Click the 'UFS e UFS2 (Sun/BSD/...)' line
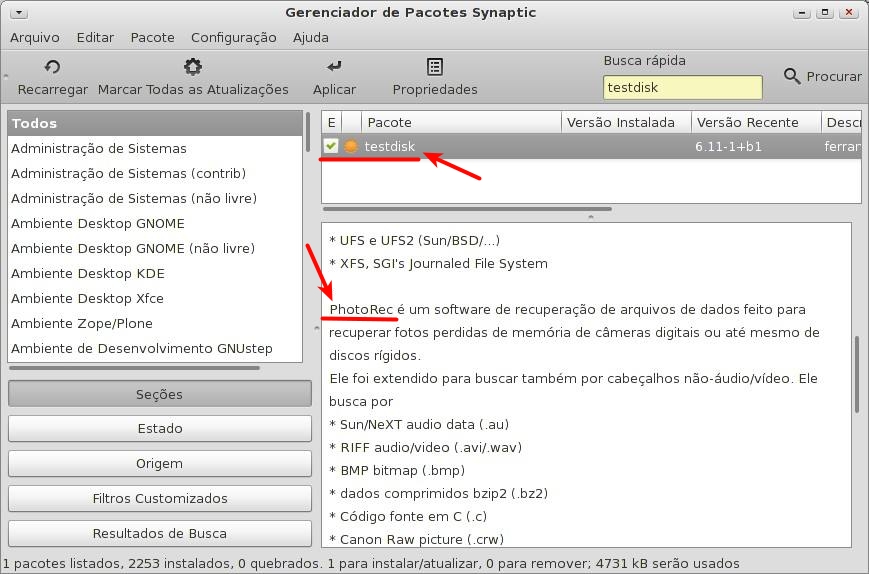 [x=415, y=240]
